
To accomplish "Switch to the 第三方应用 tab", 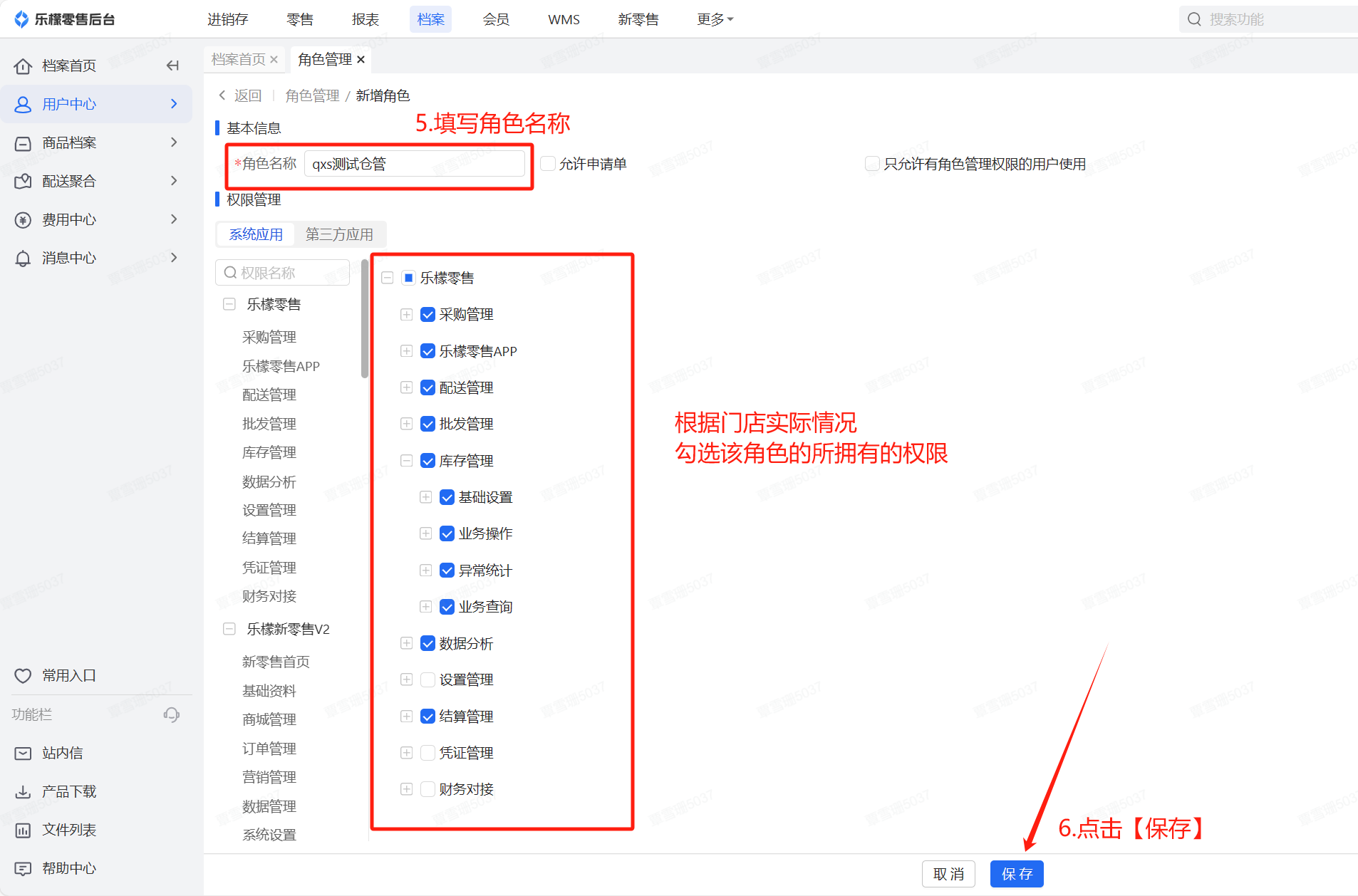I will pyautogui.click(x=339, y=234).
